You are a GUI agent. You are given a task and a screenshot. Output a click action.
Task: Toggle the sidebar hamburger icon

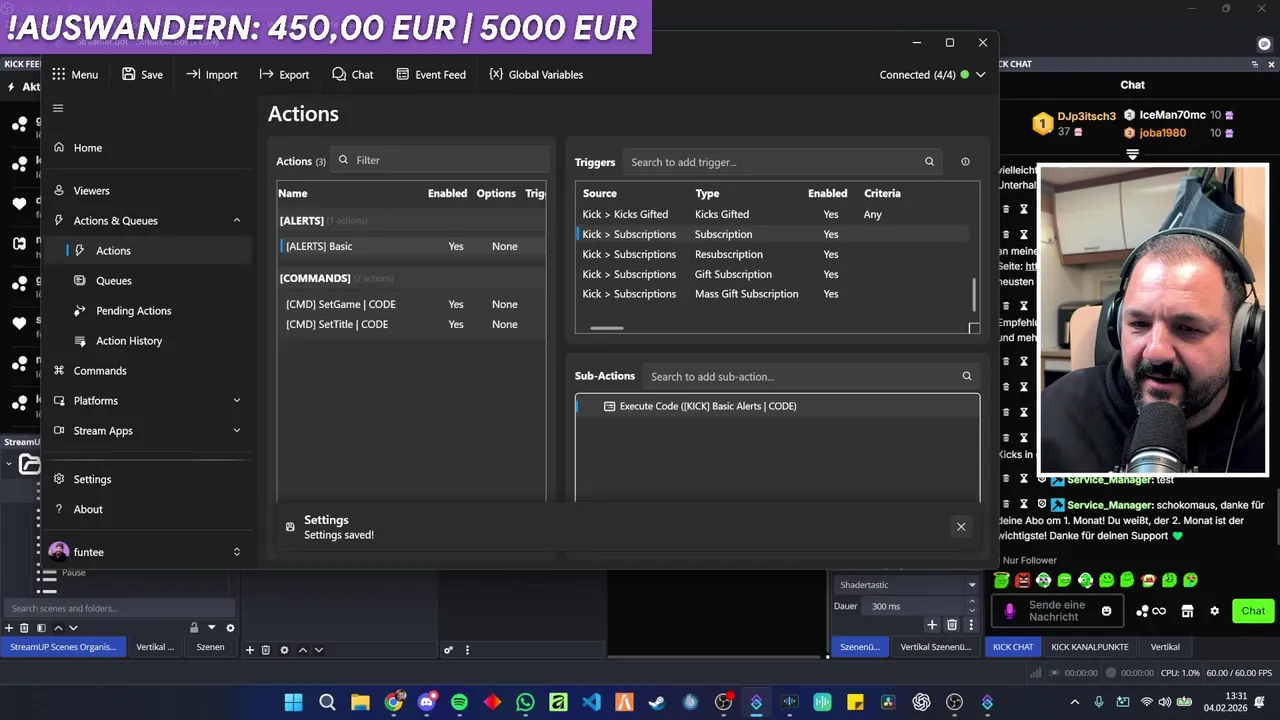coord(58,108)
